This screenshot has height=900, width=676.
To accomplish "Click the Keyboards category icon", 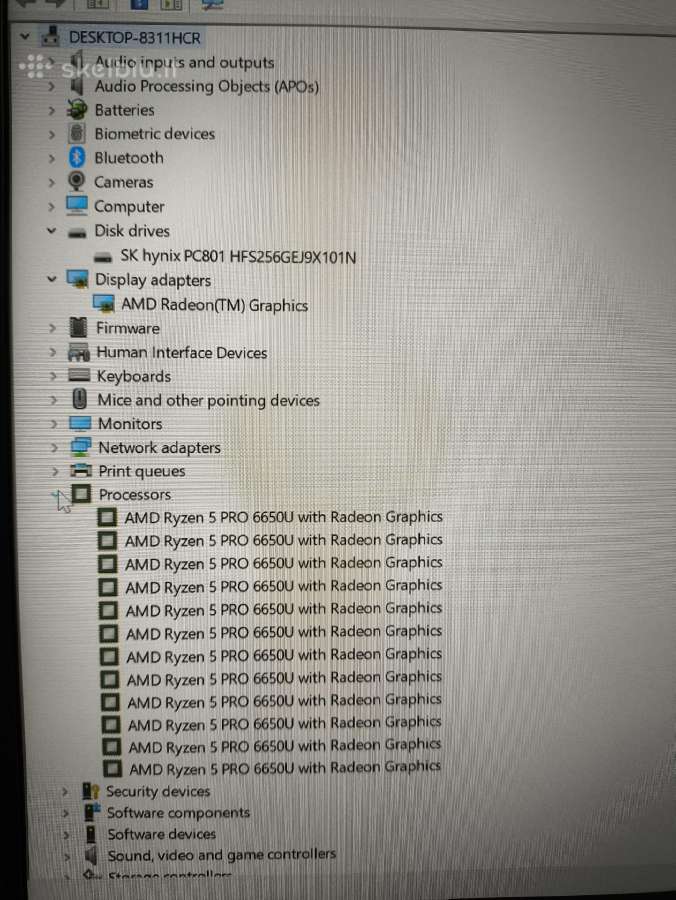I will coord(79,375).
